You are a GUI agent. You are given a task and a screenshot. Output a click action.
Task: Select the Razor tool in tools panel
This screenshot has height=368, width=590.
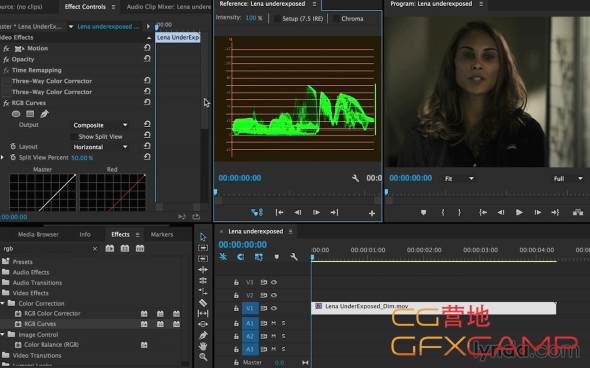203,303
